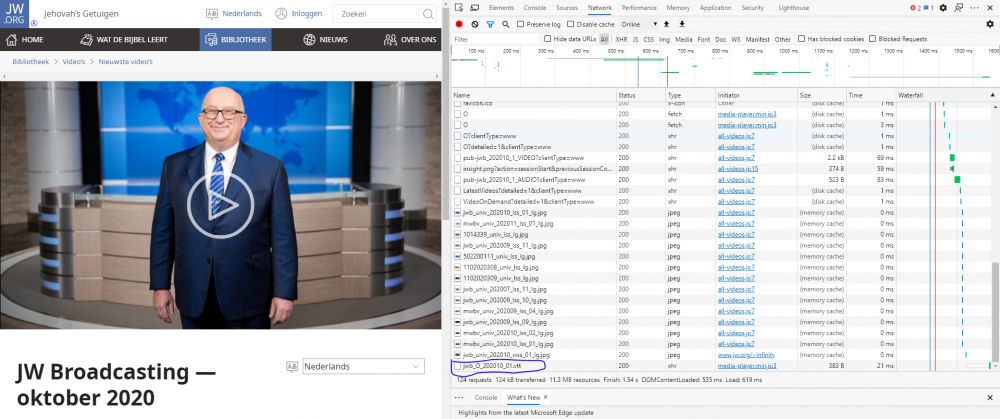Click the JW.ORG logo
The image size is (1000, 419).
[15, 14]
